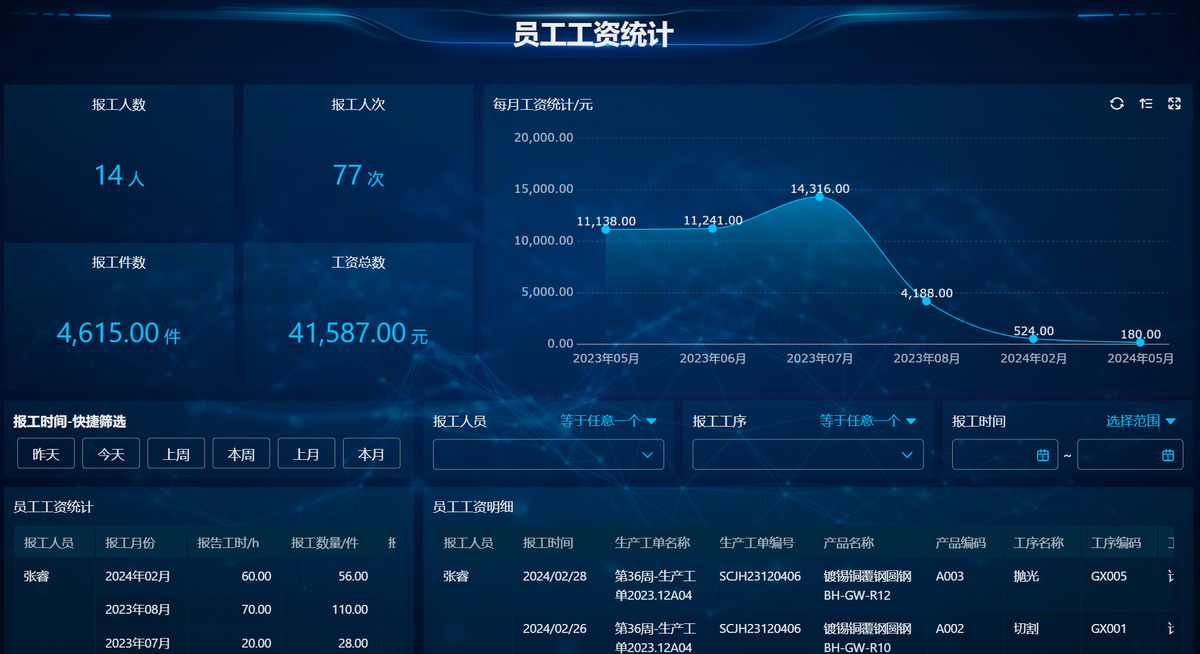Filter by 上周
Screen dimensions: 1200x654
176,454
